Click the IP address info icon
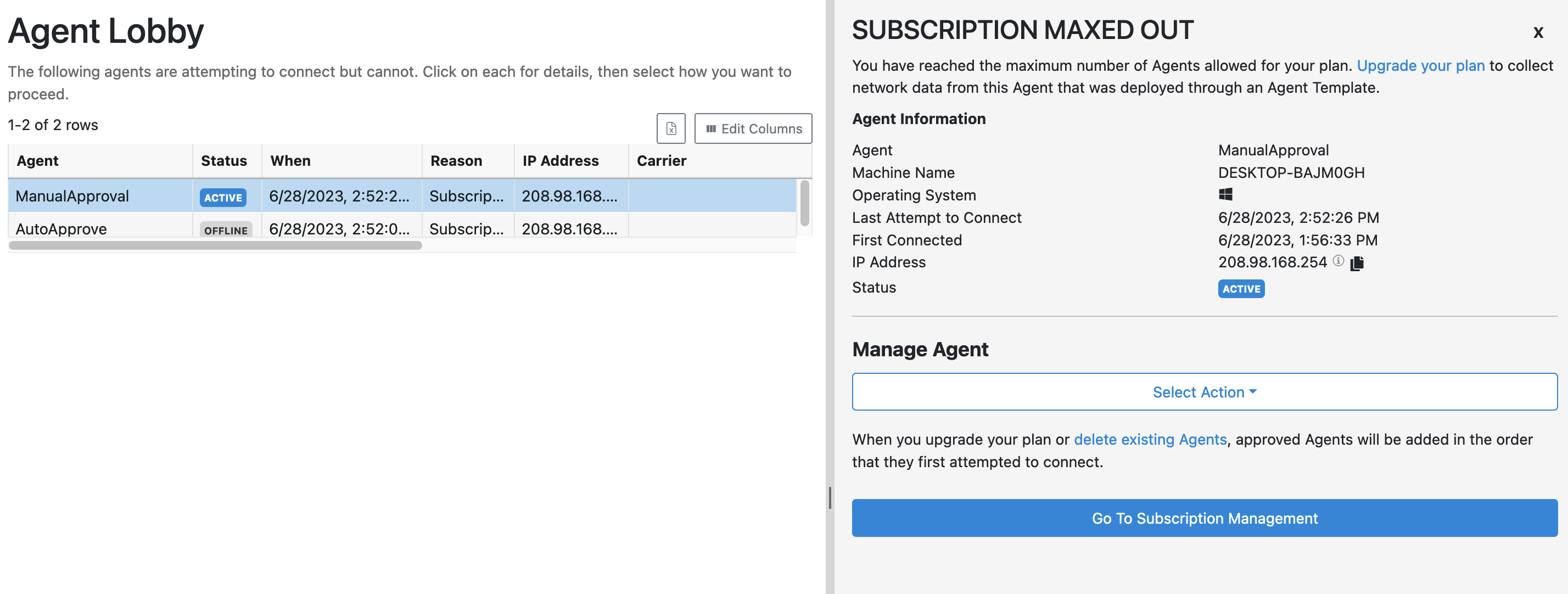 pyautogui.click(x=1338, y=261)
